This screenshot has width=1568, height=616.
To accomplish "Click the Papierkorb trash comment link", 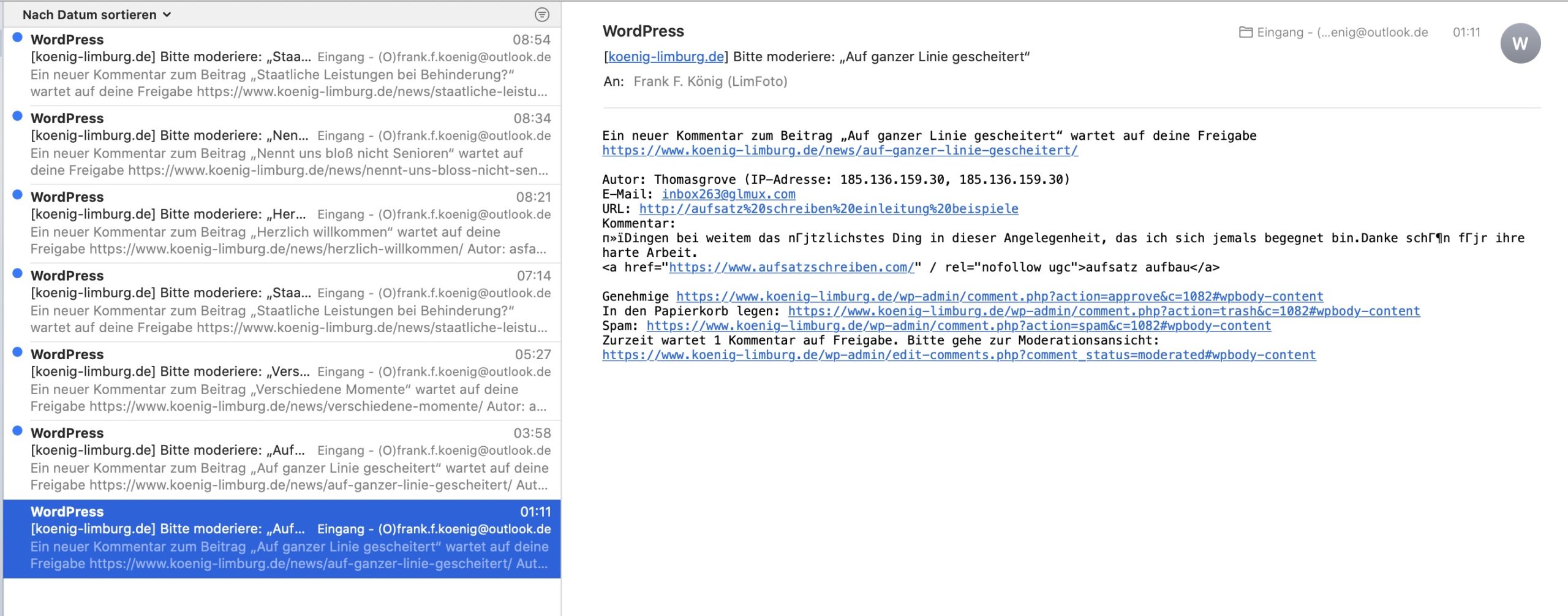I will (1104, 311).
